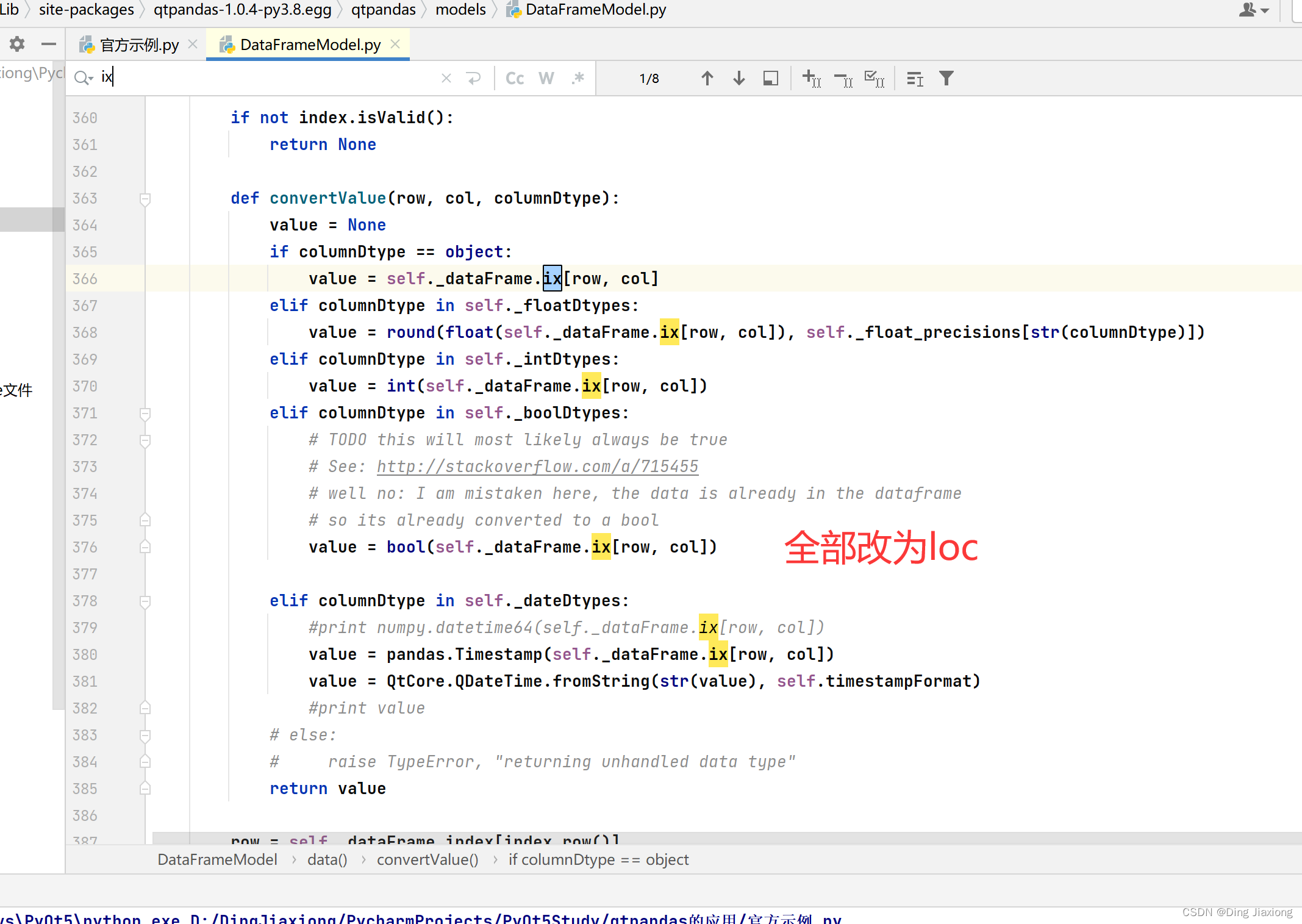The width and height of the screenshot is (1302, 924).
Task: Open stackoverflow.com/a/715455 link
Action: 537,467
